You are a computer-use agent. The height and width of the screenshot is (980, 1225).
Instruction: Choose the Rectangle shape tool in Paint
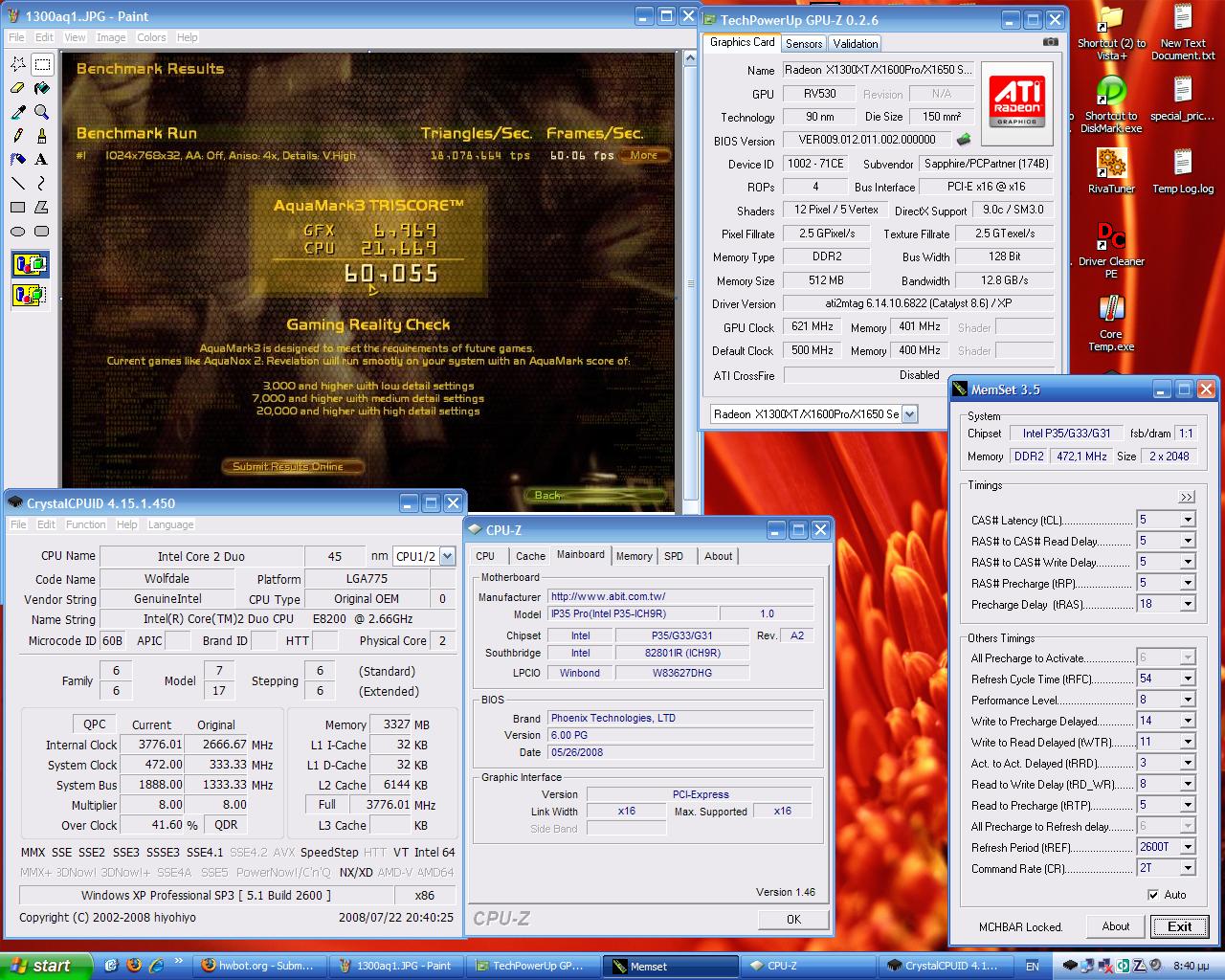(18, 207)
